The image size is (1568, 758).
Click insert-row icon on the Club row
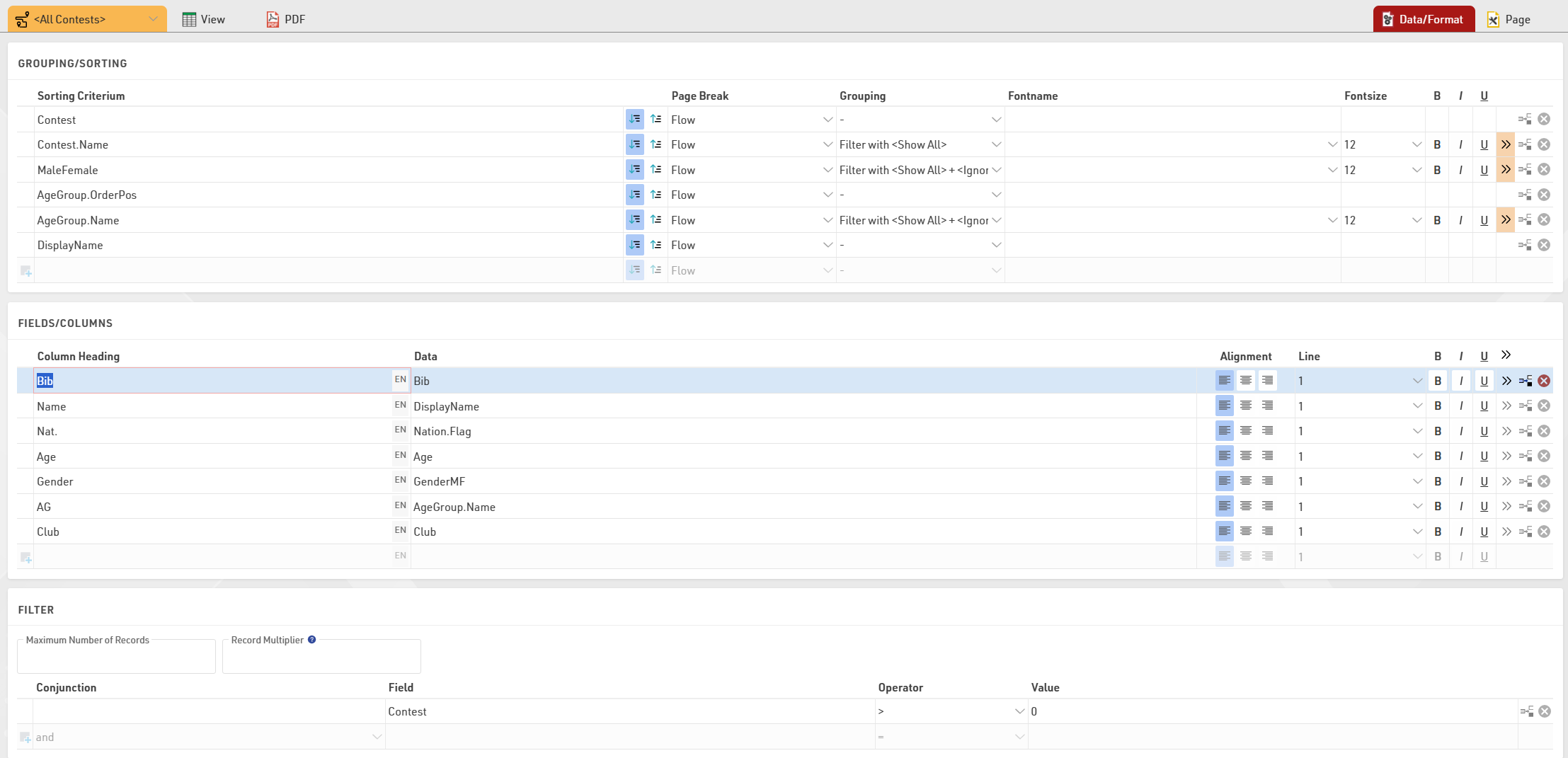1526,532
